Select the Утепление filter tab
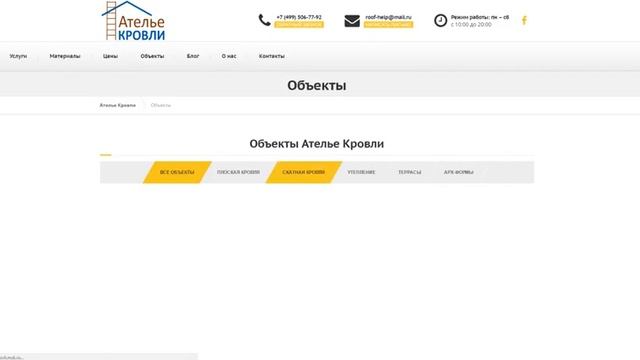Viewport: 640px width, 360px height. [361, 172]
